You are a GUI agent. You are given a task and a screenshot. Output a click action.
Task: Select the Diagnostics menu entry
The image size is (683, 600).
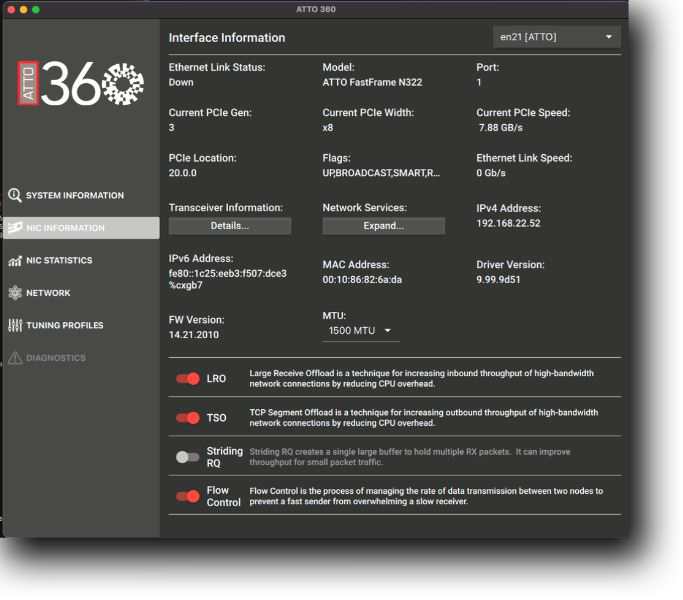(81, 358)
